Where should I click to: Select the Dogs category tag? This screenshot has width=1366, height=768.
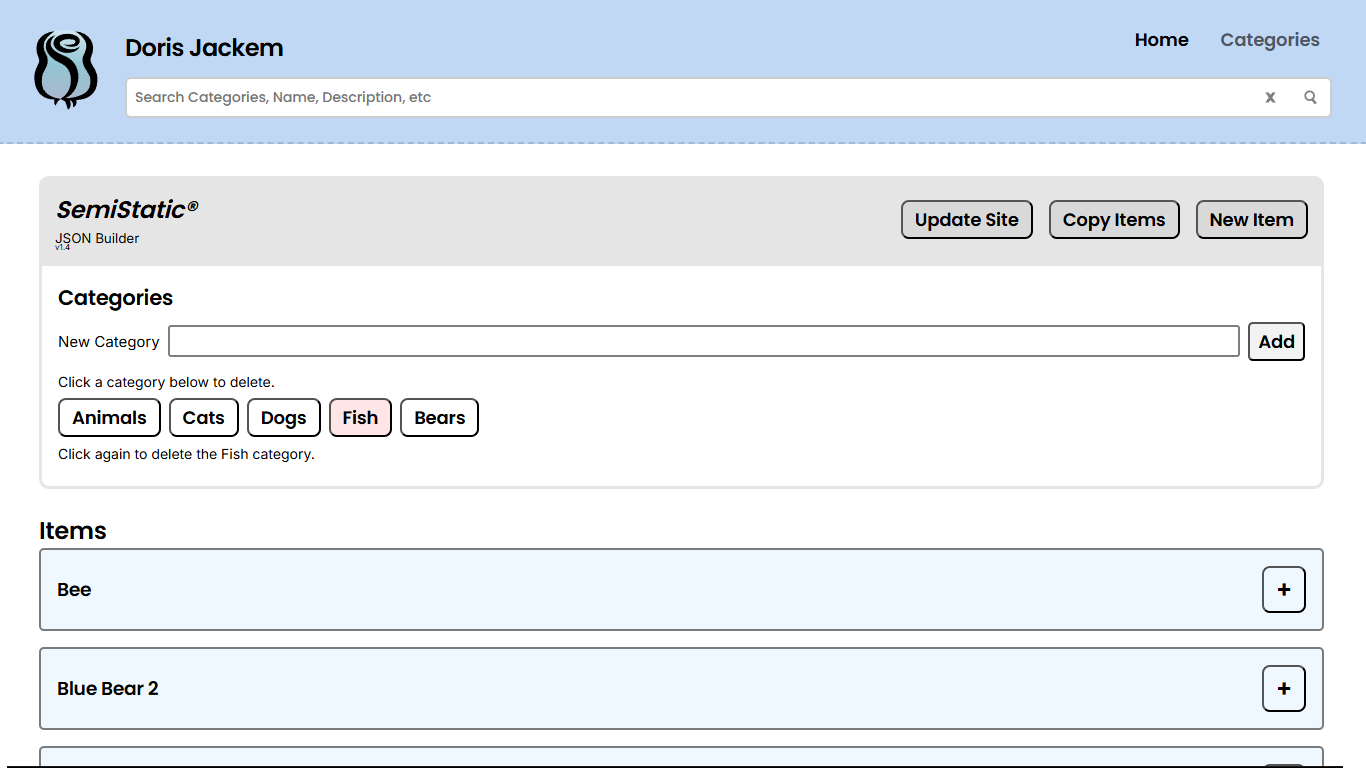pos(283,418)
